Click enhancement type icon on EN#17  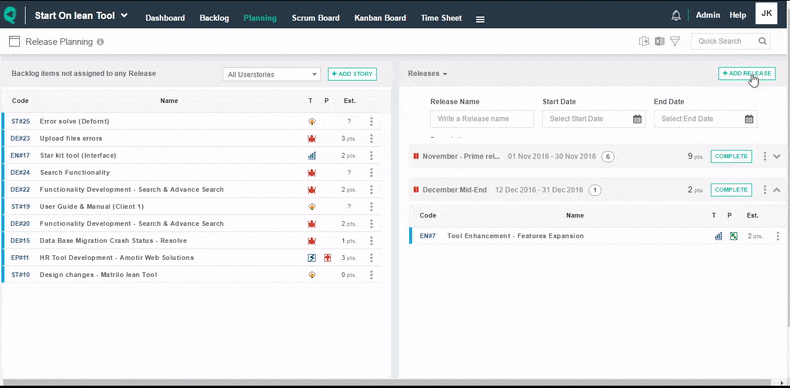point(312,156)
